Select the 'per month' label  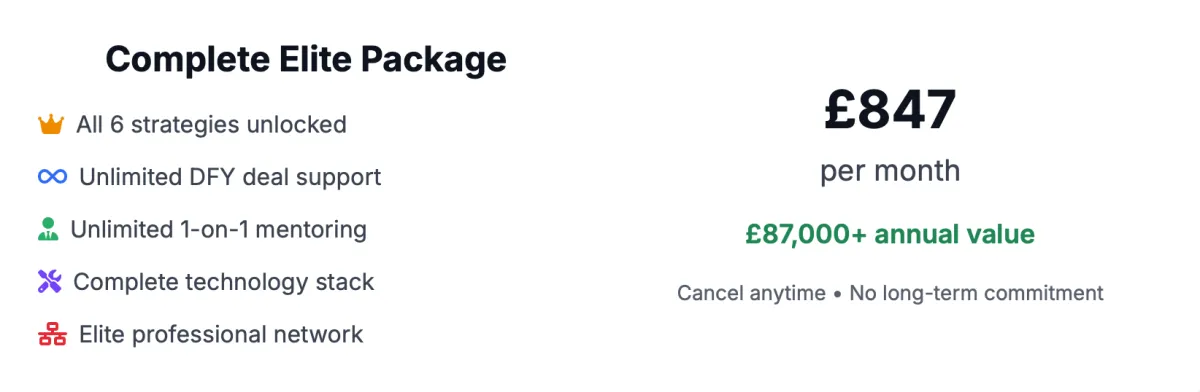[890, 171]
